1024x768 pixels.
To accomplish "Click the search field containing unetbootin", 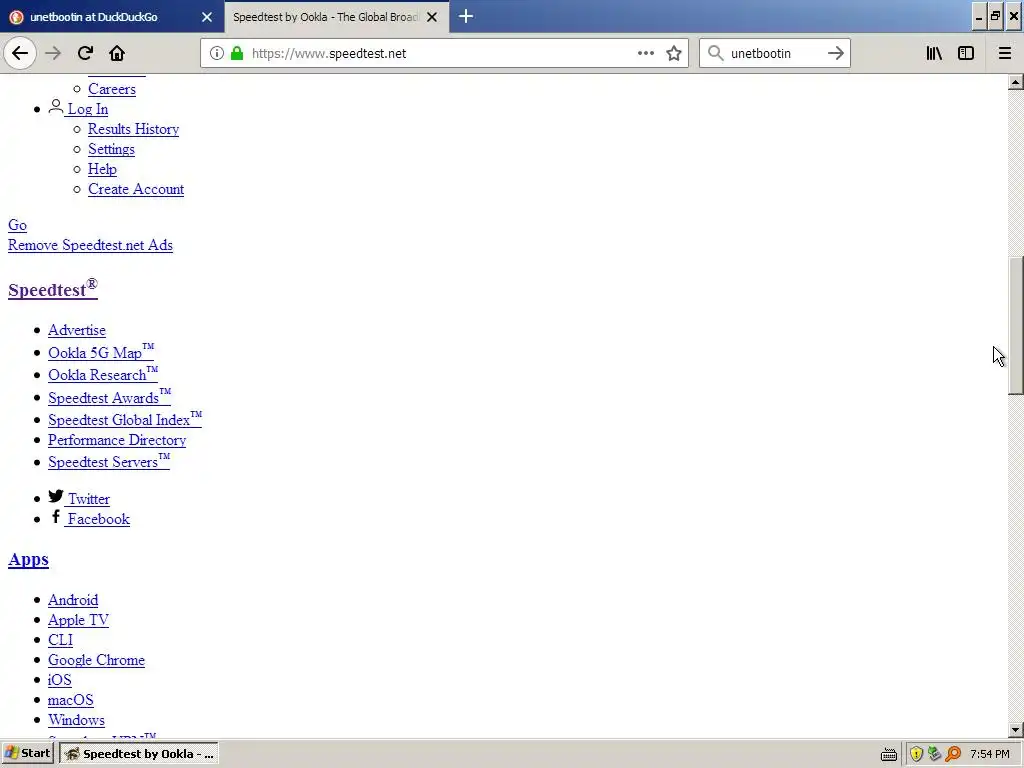I will pos(774,53).
